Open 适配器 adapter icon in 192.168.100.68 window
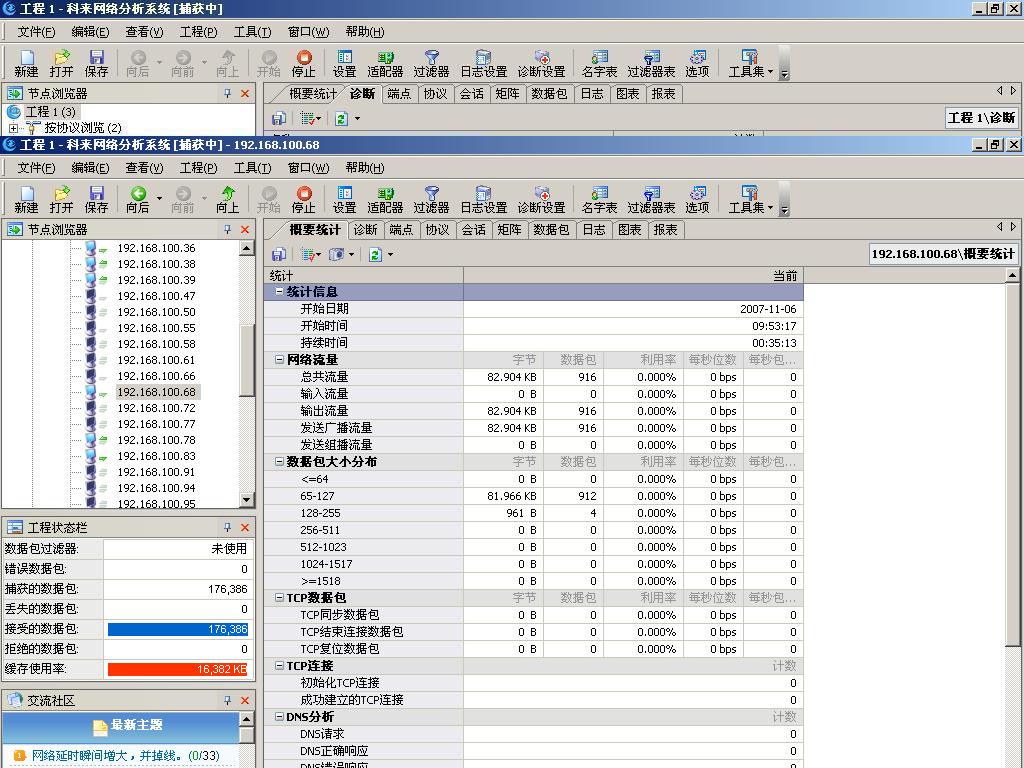 tap(385, 199)
